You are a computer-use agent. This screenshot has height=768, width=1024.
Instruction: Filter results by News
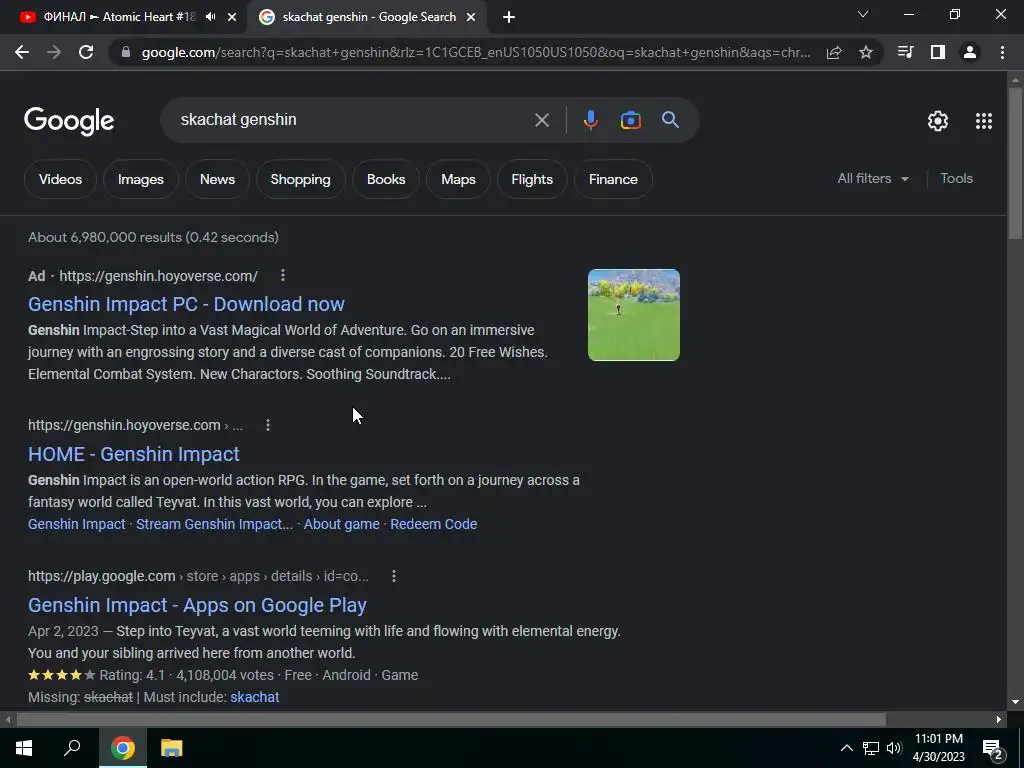pyautogui.click(x=217, y=179)
